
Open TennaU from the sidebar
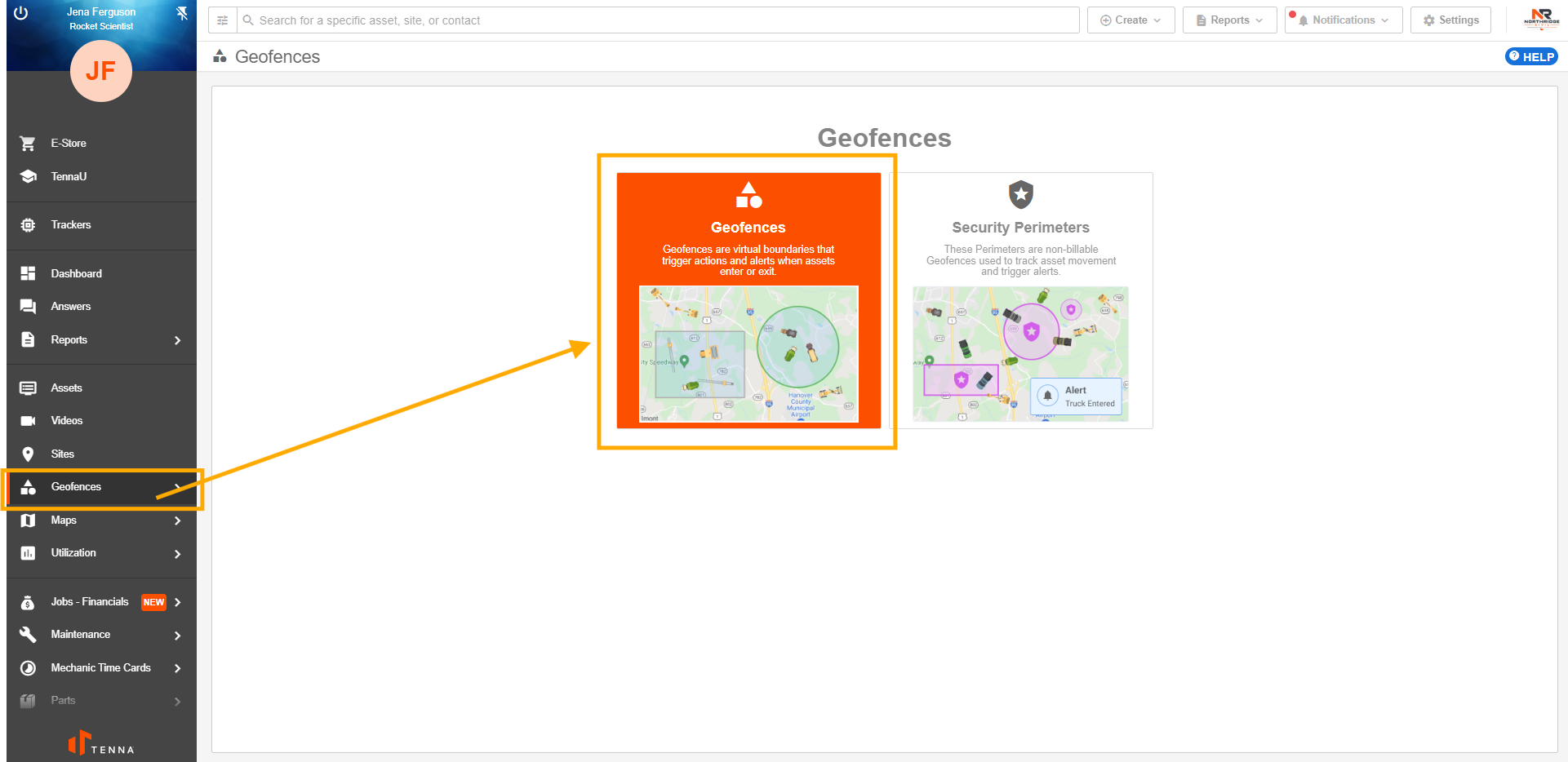coord(69,176)
